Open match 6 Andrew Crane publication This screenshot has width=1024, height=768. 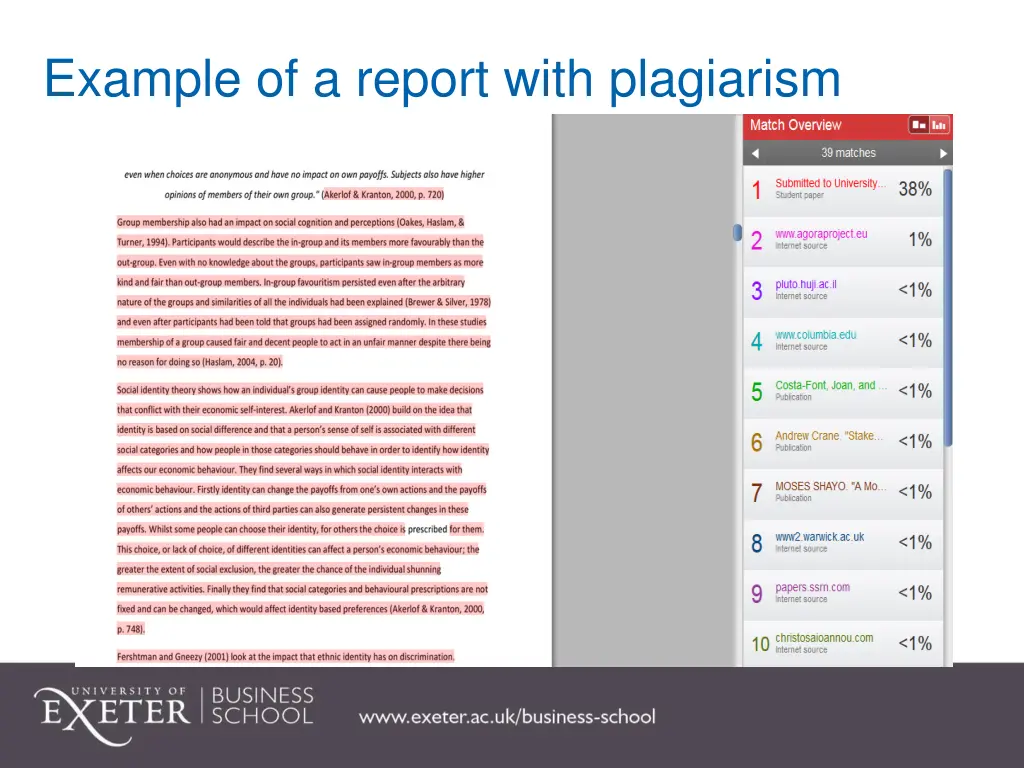click(x=843, y=442)
